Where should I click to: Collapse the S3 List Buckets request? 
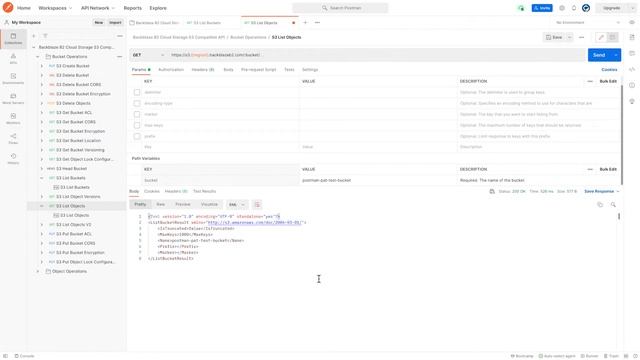click(x=42, y=178)
